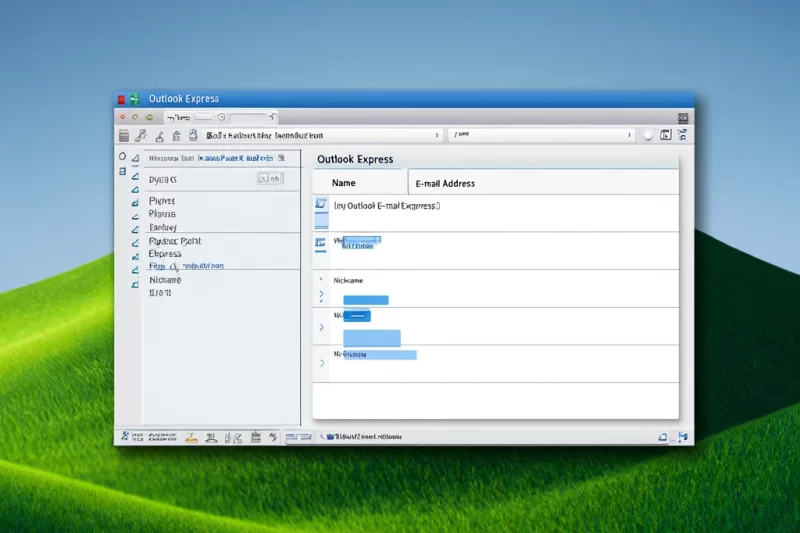This screenshot has width=800, height=533.
Task: Click the triangle icon beside the Pigres row
Action: pos(135,203)
